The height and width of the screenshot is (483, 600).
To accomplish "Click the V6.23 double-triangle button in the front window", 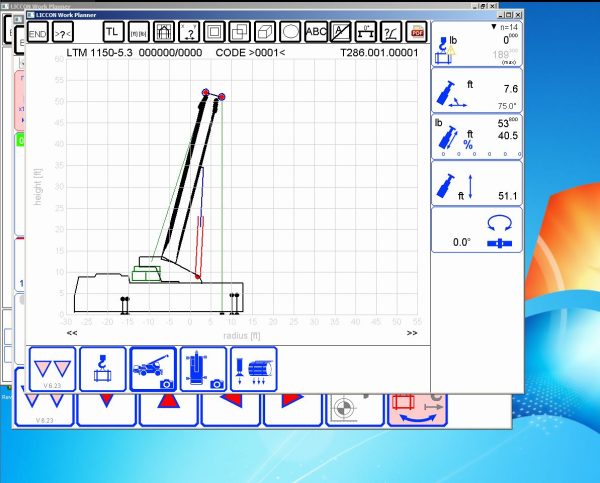I will point(52,369).
